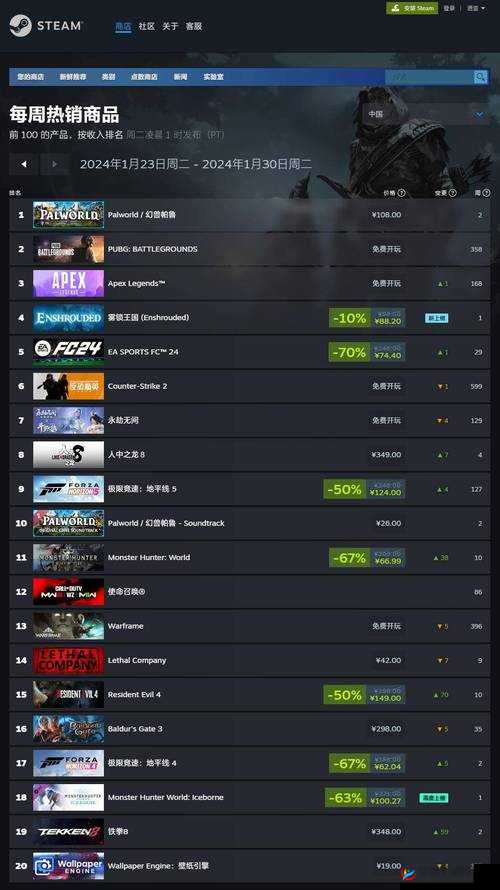Click the Steam logo icon
The width and height of the screenshot is (500, 890).
[20, 26]
